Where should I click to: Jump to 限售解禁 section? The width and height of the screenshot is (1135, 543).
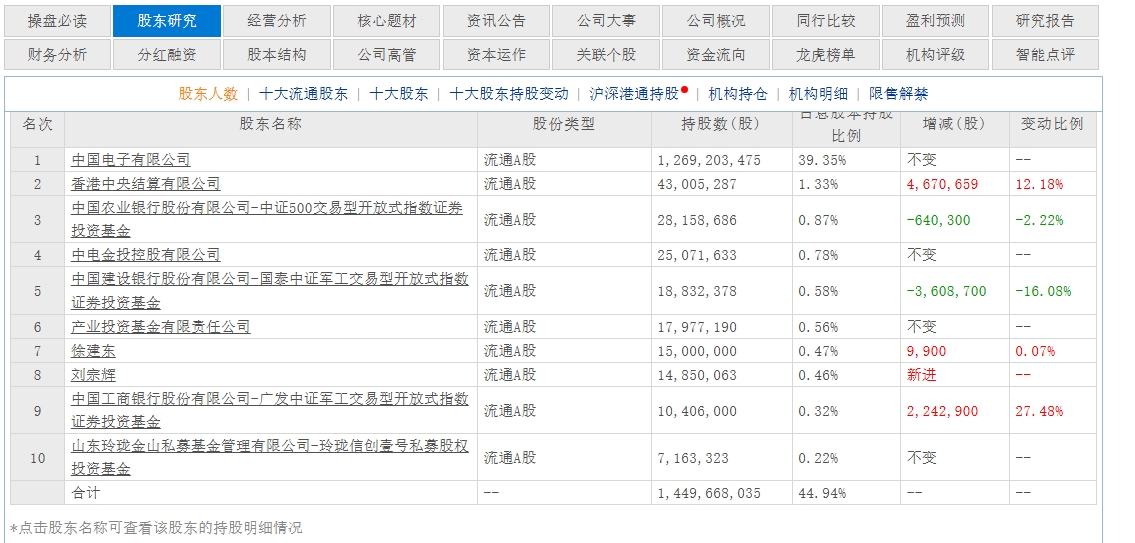[898, 93]
